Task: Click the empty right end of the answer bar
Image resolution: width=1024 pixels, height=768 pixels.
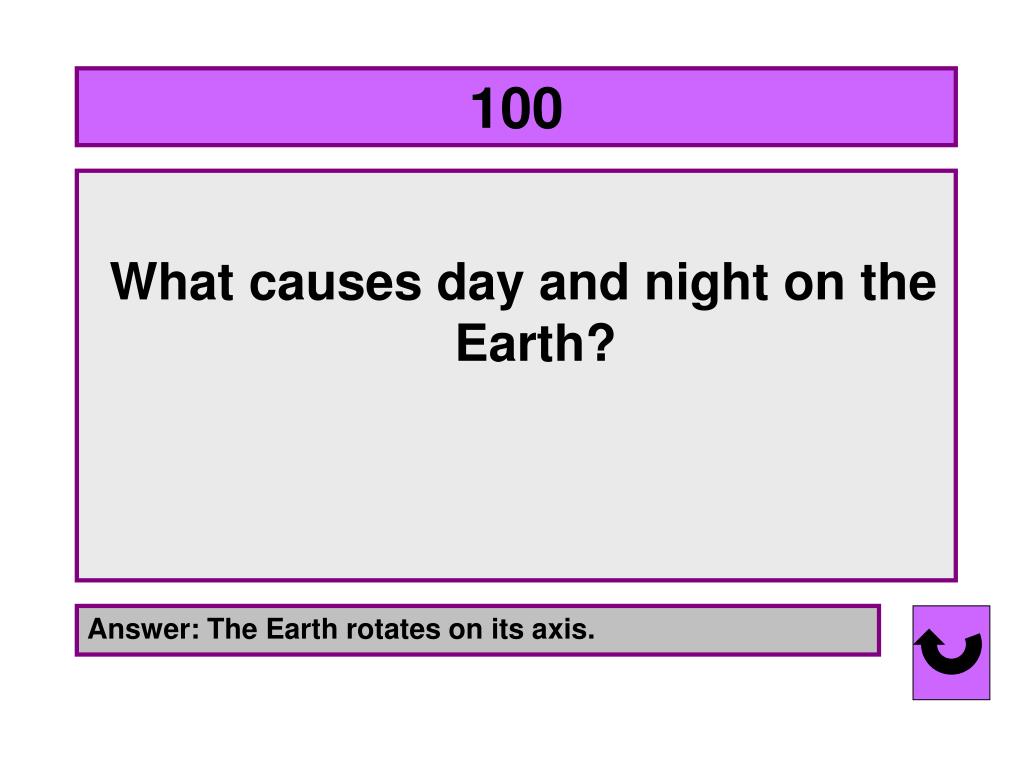Action: (x=738, y=630)
